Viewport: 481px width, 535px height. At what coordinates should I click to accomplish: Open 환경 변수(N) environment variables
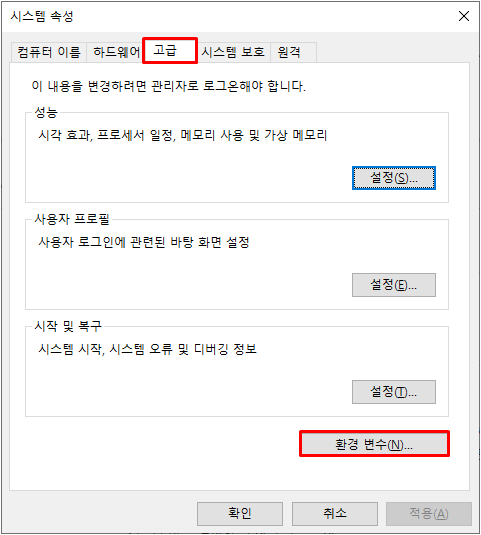click(x=374, y=444)
